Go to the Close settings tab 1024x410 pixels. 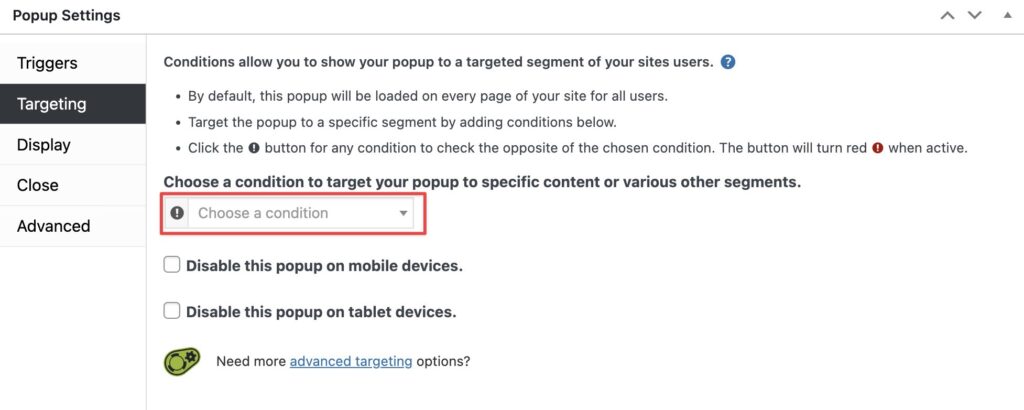tap(73, 185)
